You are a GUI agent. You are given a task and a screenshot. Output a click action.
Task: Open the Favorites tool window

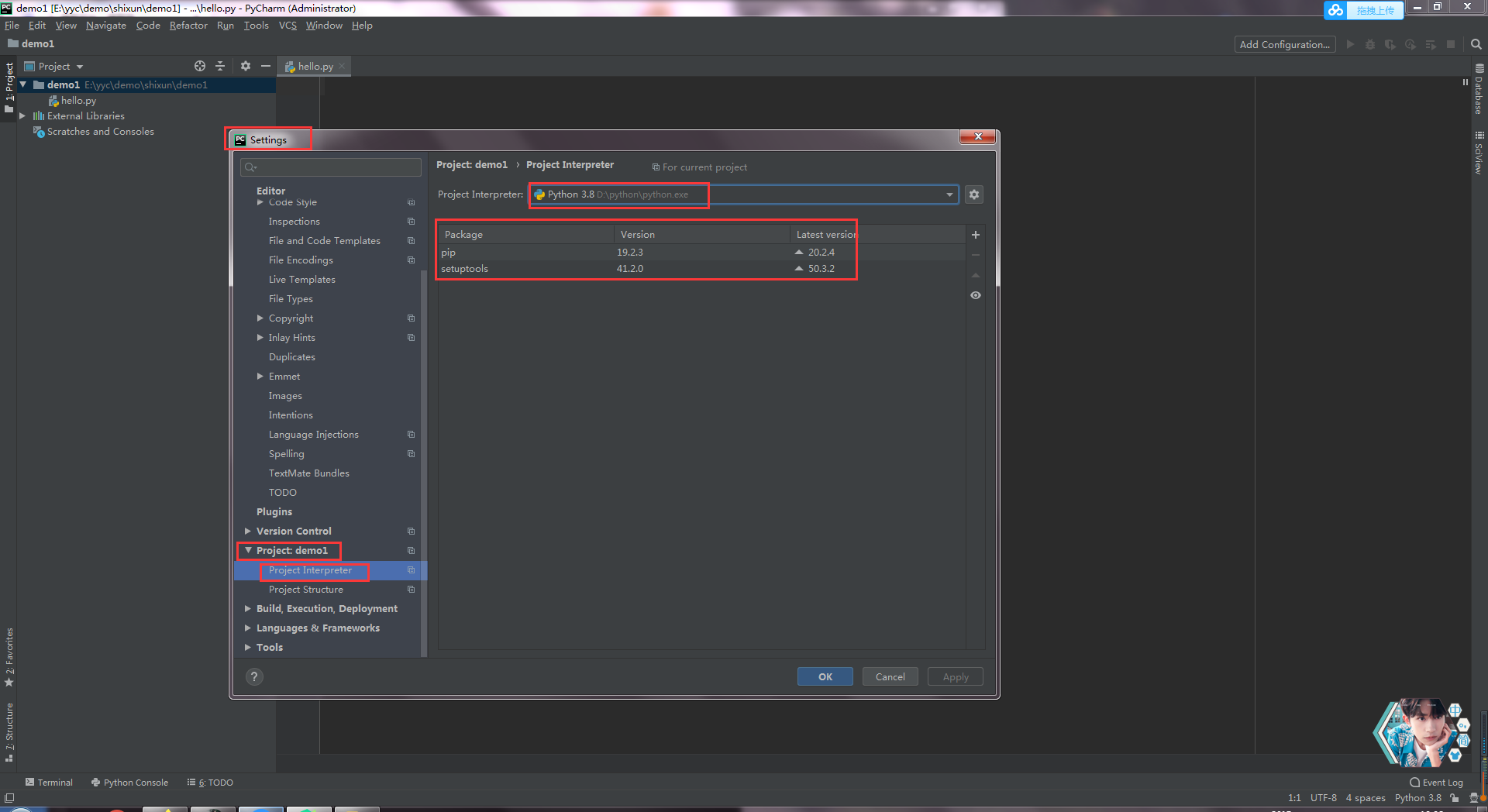9,657
